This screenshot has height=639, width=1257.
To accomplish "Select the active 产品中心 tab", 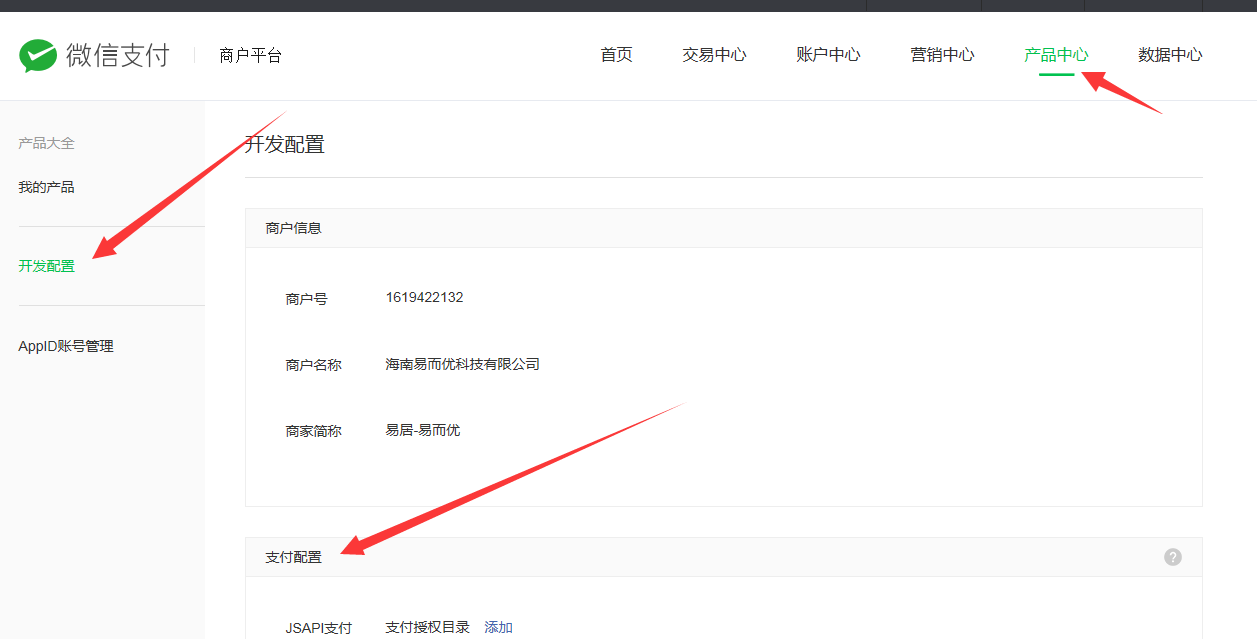I will pos(1056,55).
